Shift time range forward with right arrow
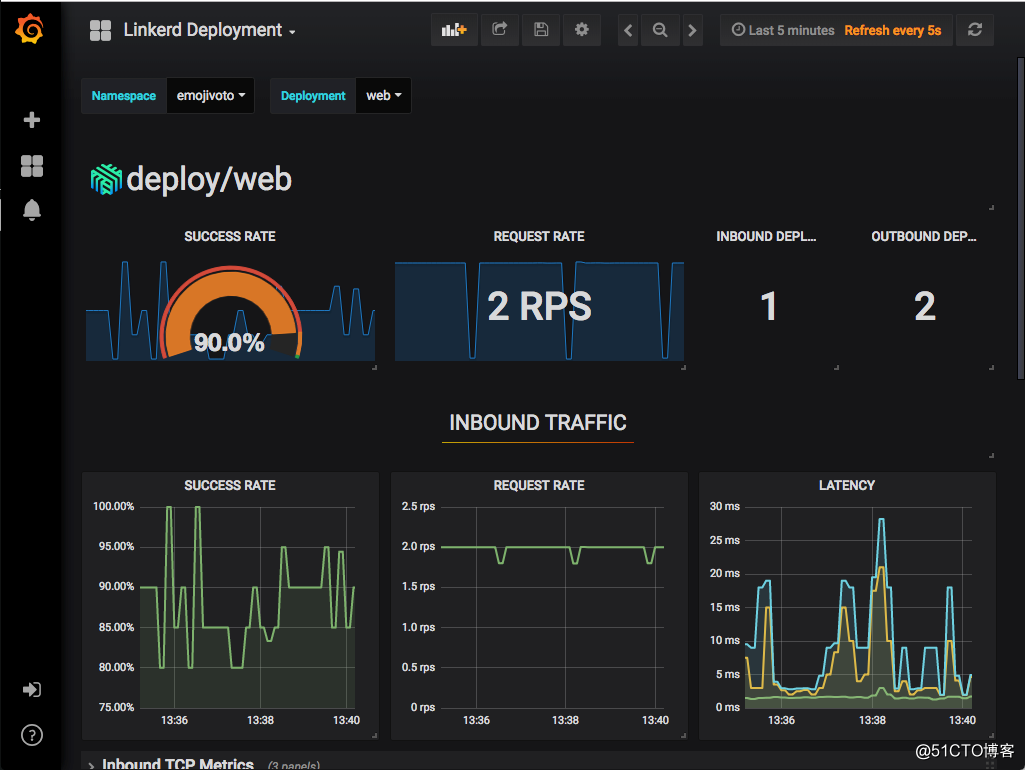The height and width of the screenshot is (770, 1025). click(692, 30)
